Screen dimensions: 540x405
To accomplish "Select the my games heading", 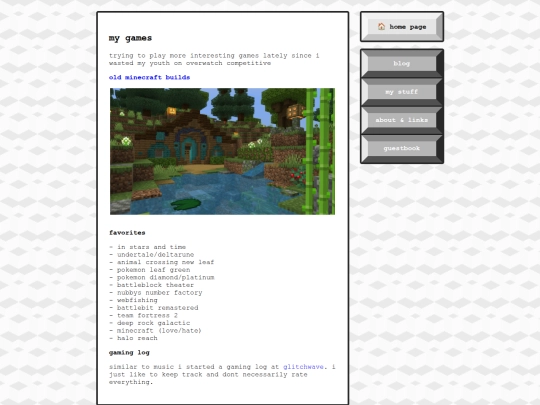I will 131,38.
